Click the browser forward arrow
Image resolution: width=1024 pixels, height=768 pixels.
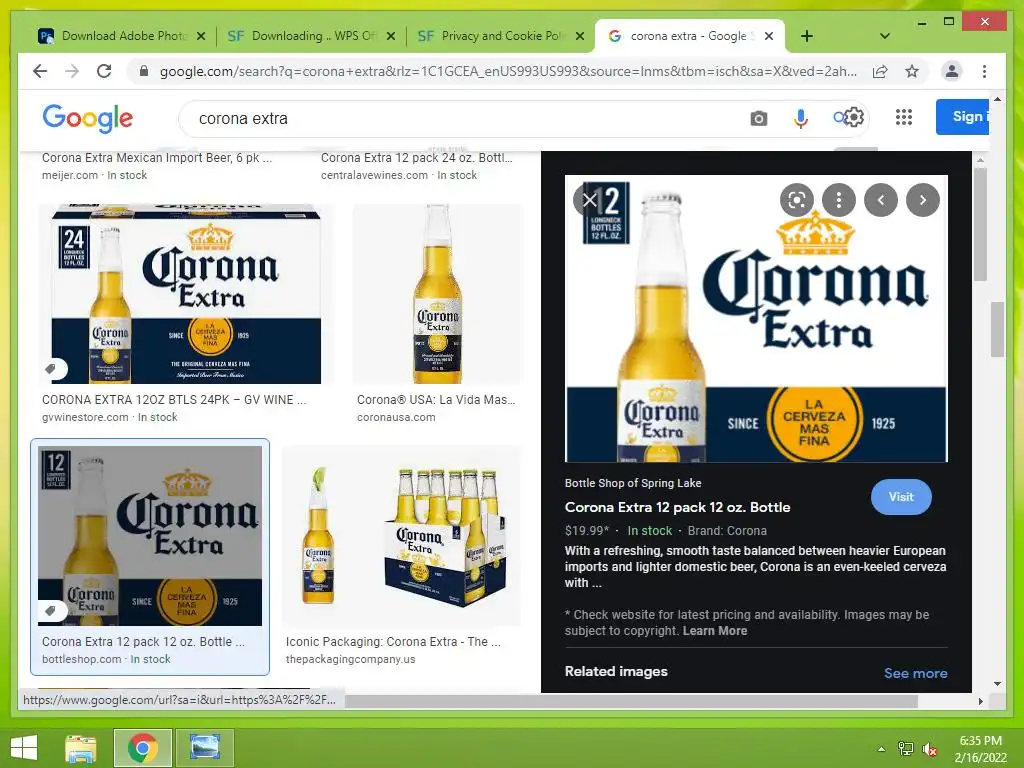point(72,71)
